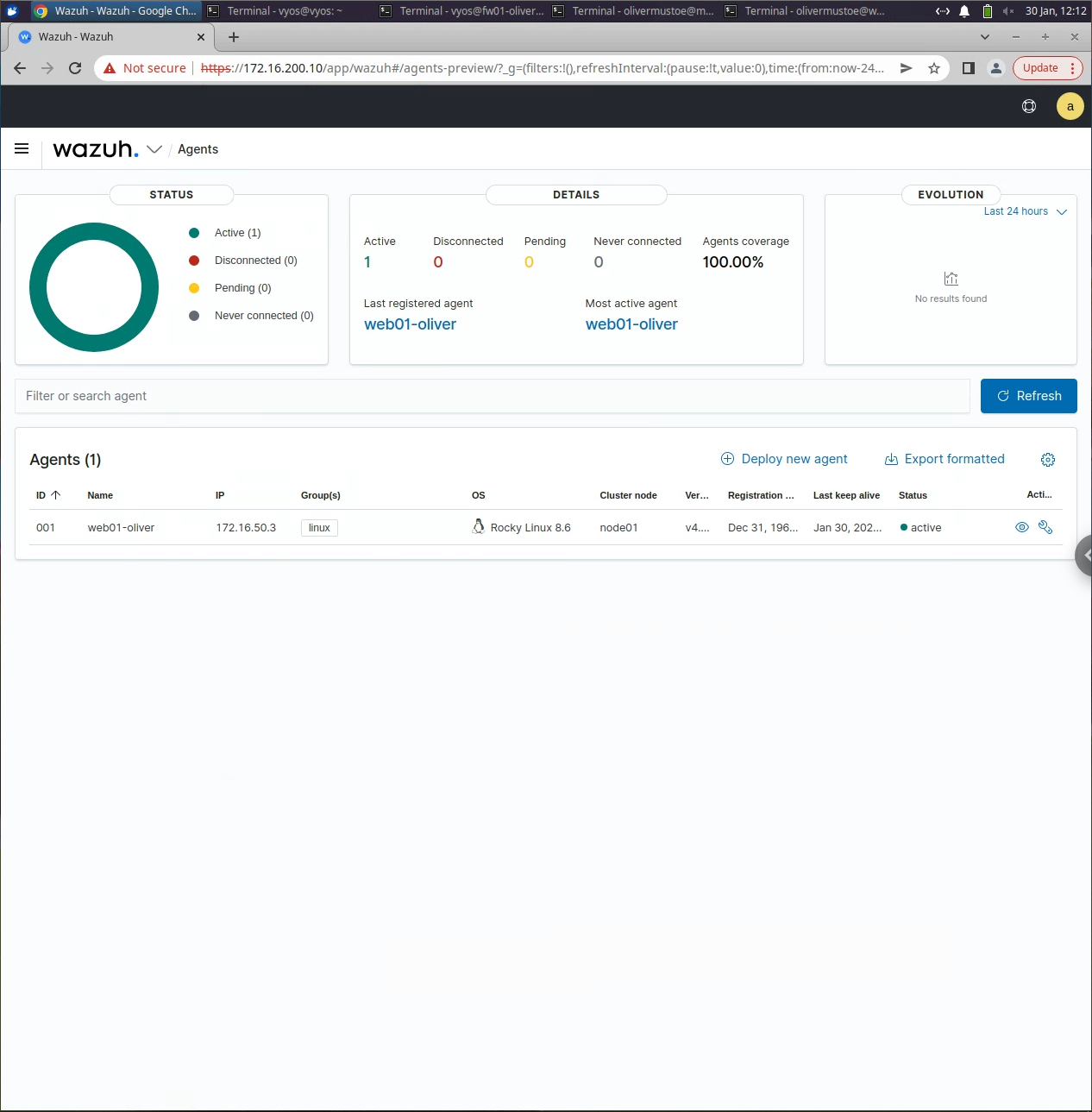Click the muted volume tray icon
Screen dimensions: 1092x1112
(x=1007, y=11)
